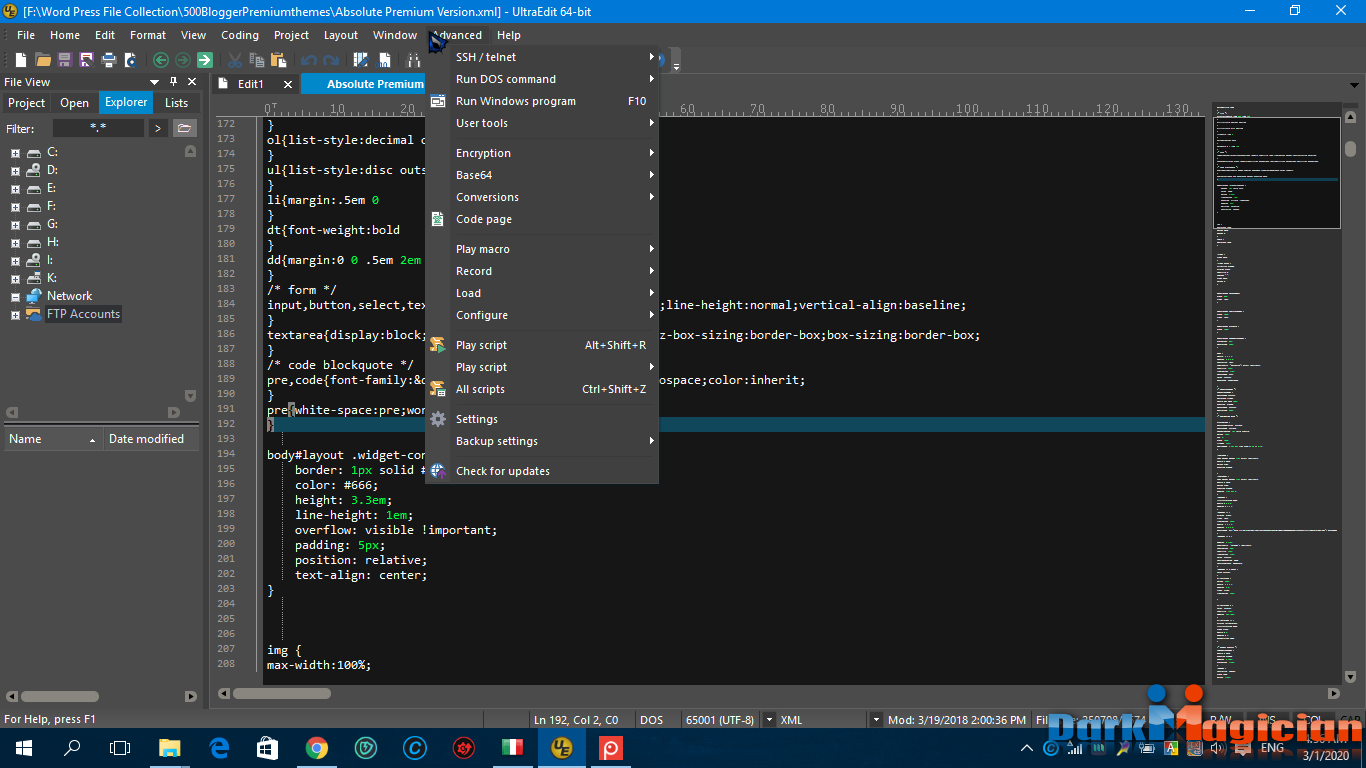
Task: Click the Save toolbar icon
Action: (65, 60)
